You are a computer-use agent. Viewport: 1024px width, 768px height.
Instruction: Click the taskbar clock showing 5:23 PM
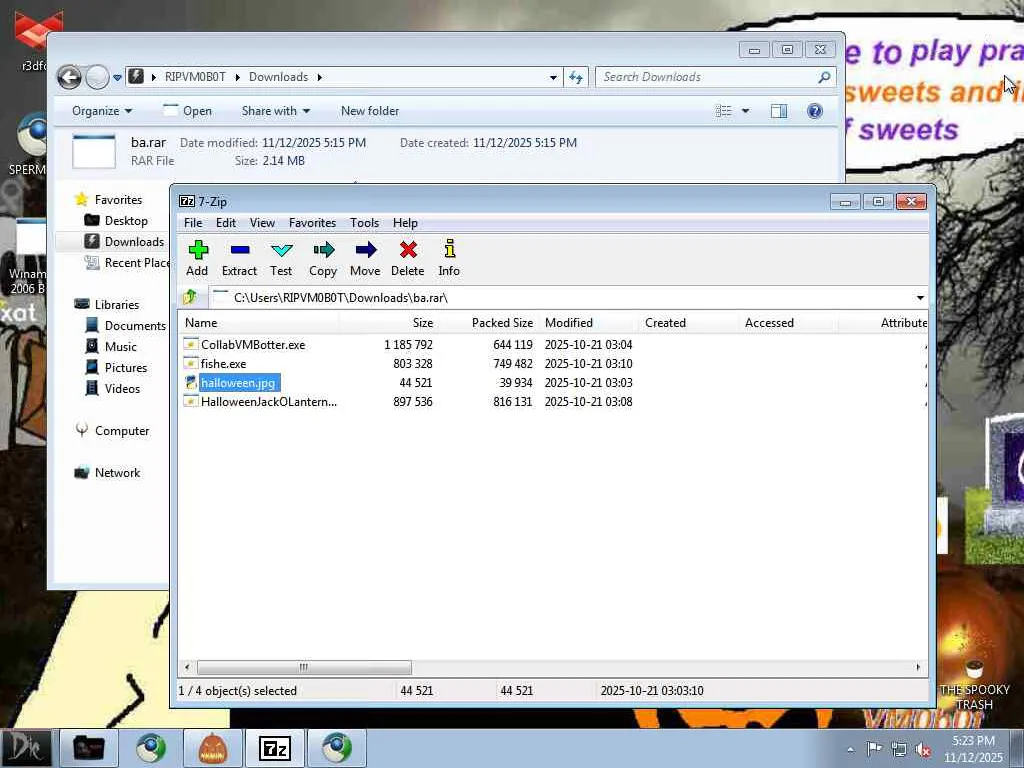click(973, 749)
